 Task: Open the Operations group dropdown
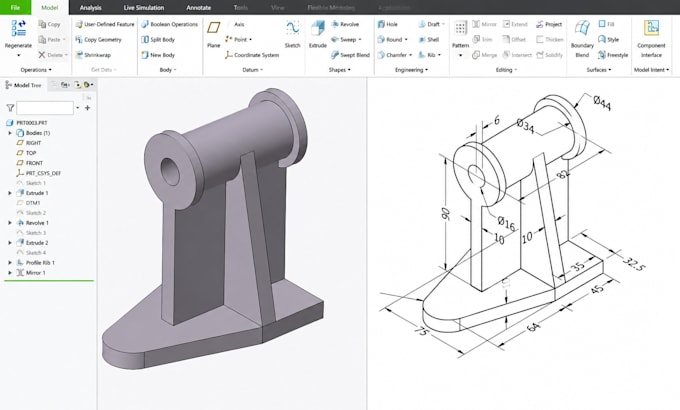[x=36, y=70]
